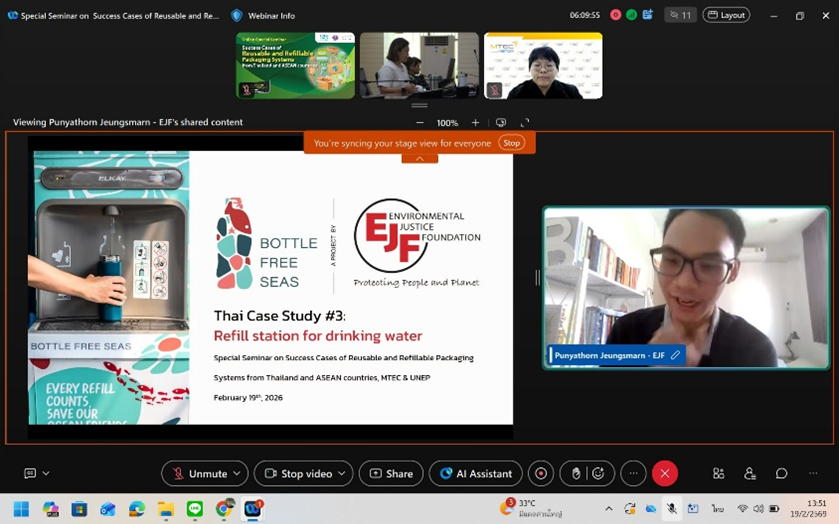Click the record meeting icon
The height and width of the screenshot is (524, 839).
click(541, 474)
